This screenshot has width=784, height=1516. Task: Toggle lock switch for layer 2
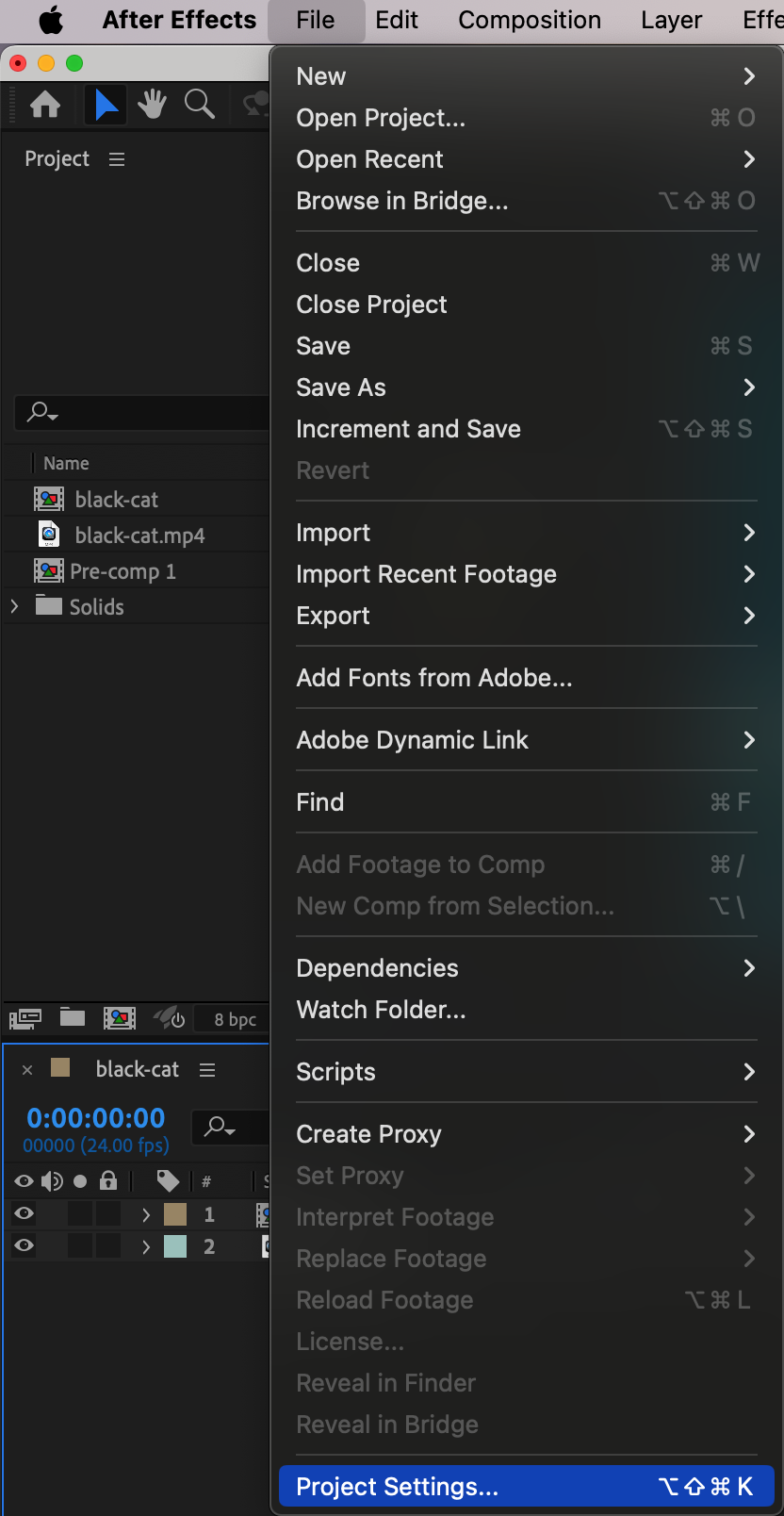108,1246
